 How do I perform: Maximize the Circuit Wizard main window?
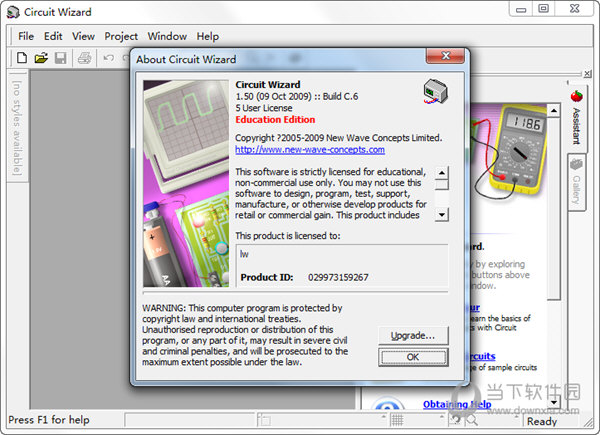(x=543, y=8)
